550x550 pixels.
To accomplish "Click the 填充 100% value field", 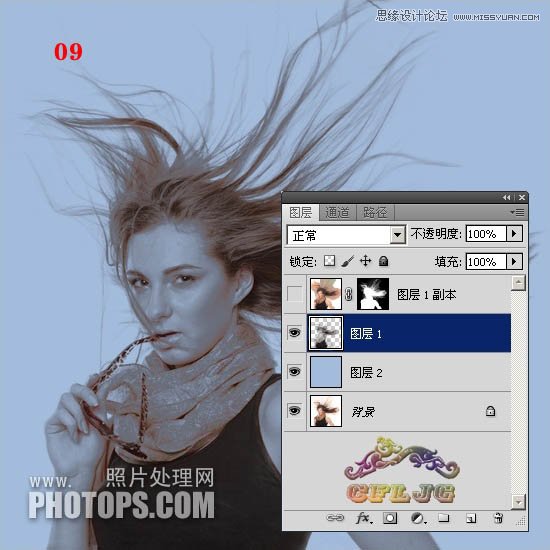I will coord(487,261).
